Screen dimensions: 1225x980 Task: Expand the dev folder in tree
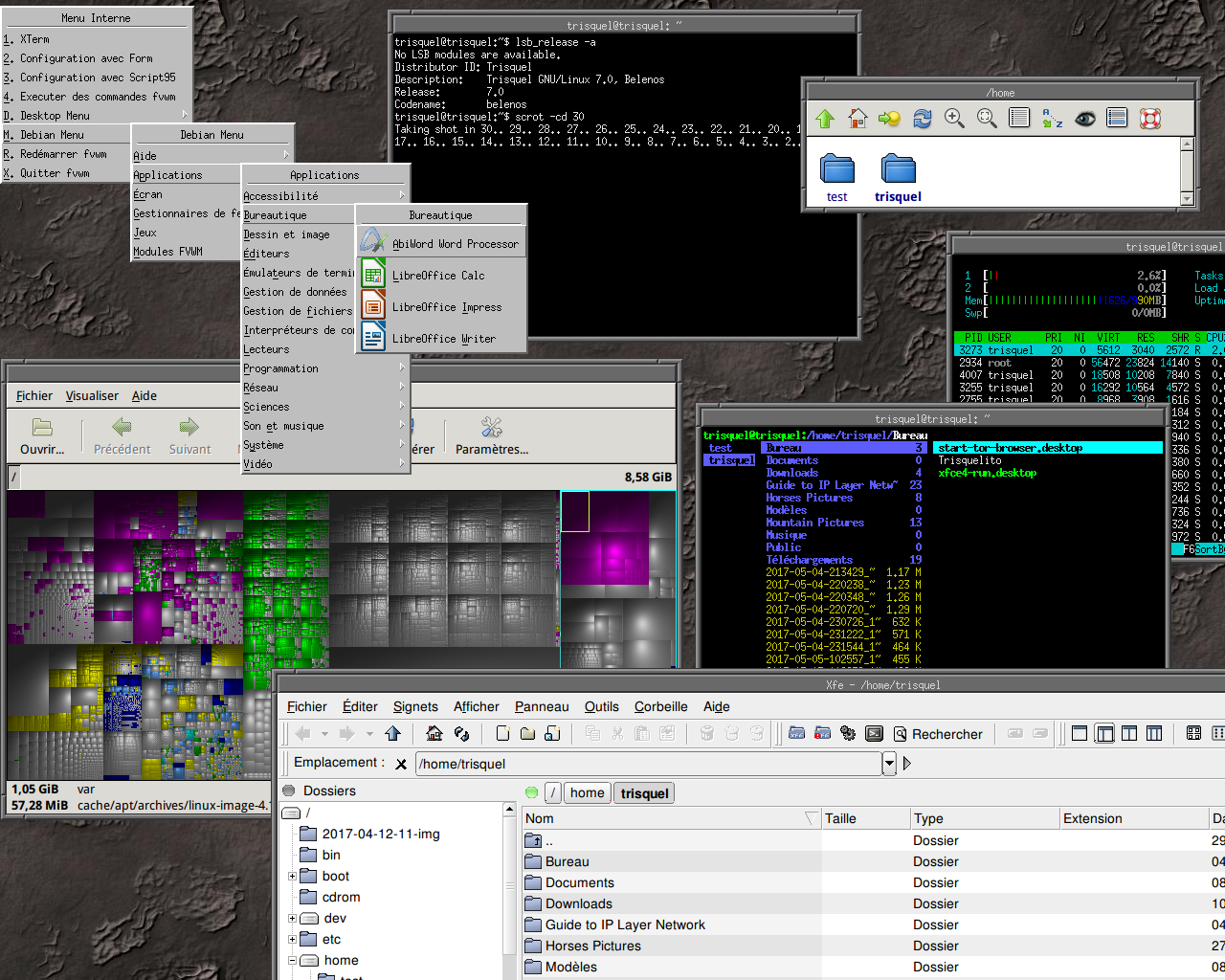pos(292,918)
